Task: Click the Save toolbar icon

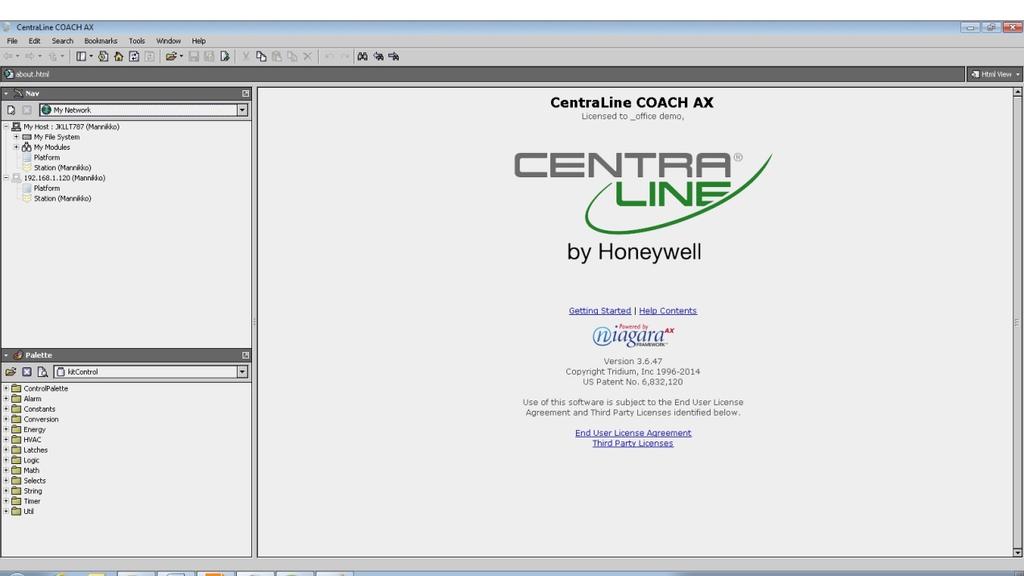Action: coord(193,57)
